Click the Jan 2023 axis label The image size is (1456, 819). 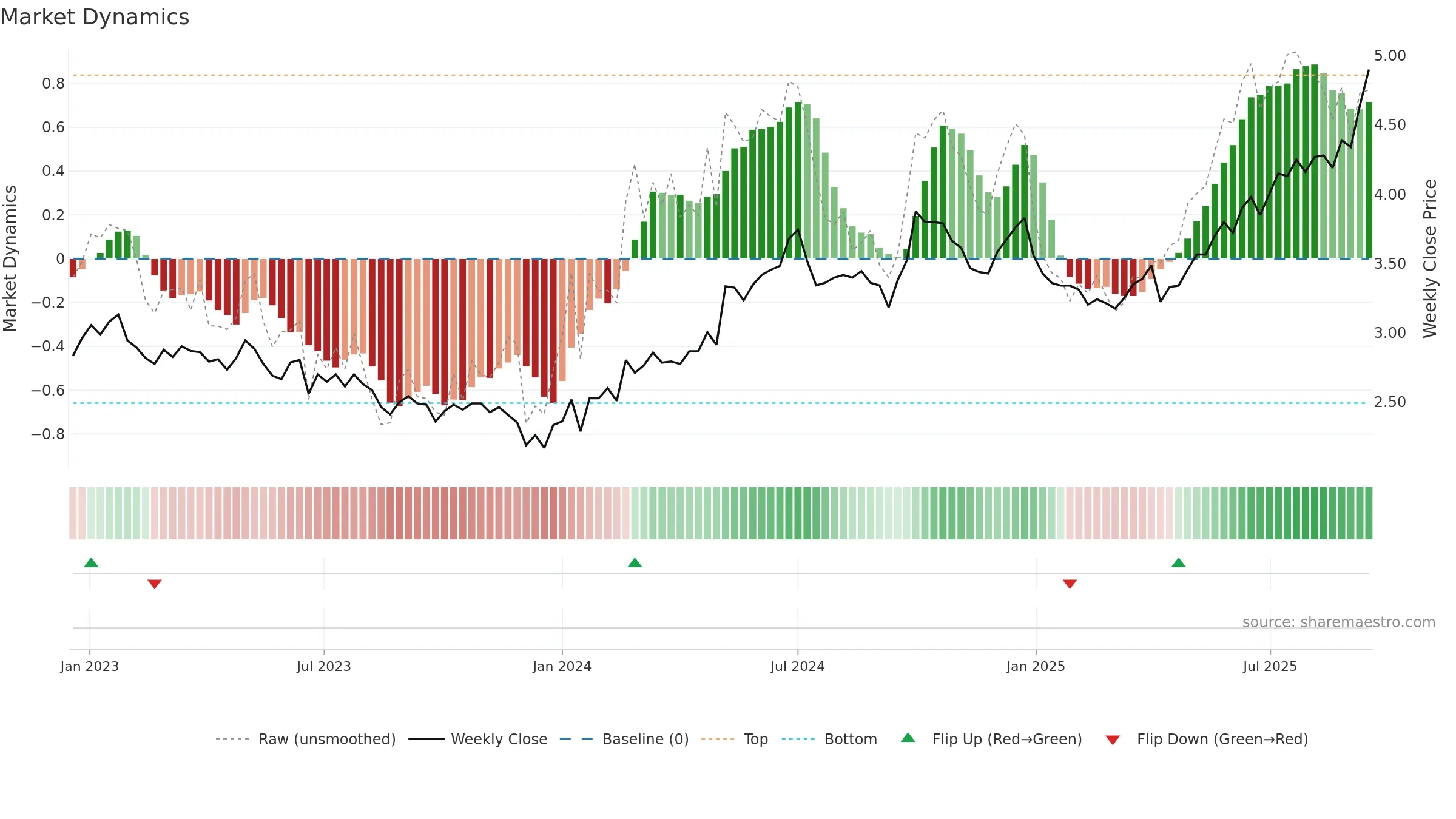click(90, 666)
